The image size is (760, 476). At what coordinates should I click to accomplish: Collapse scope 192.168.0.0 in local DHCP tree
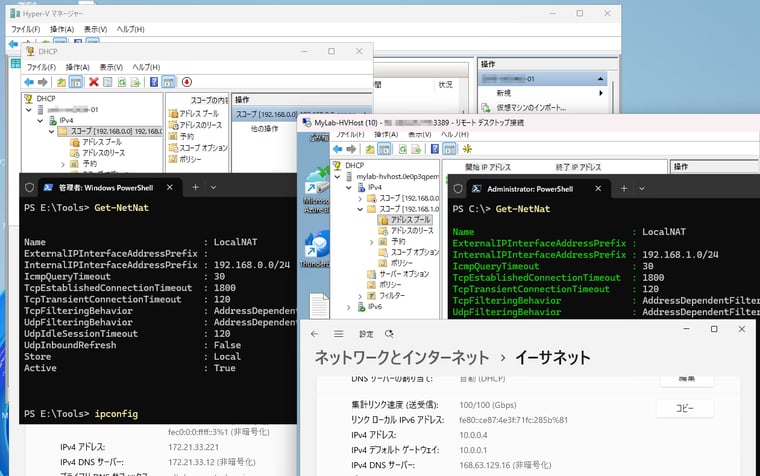point(51,131)
